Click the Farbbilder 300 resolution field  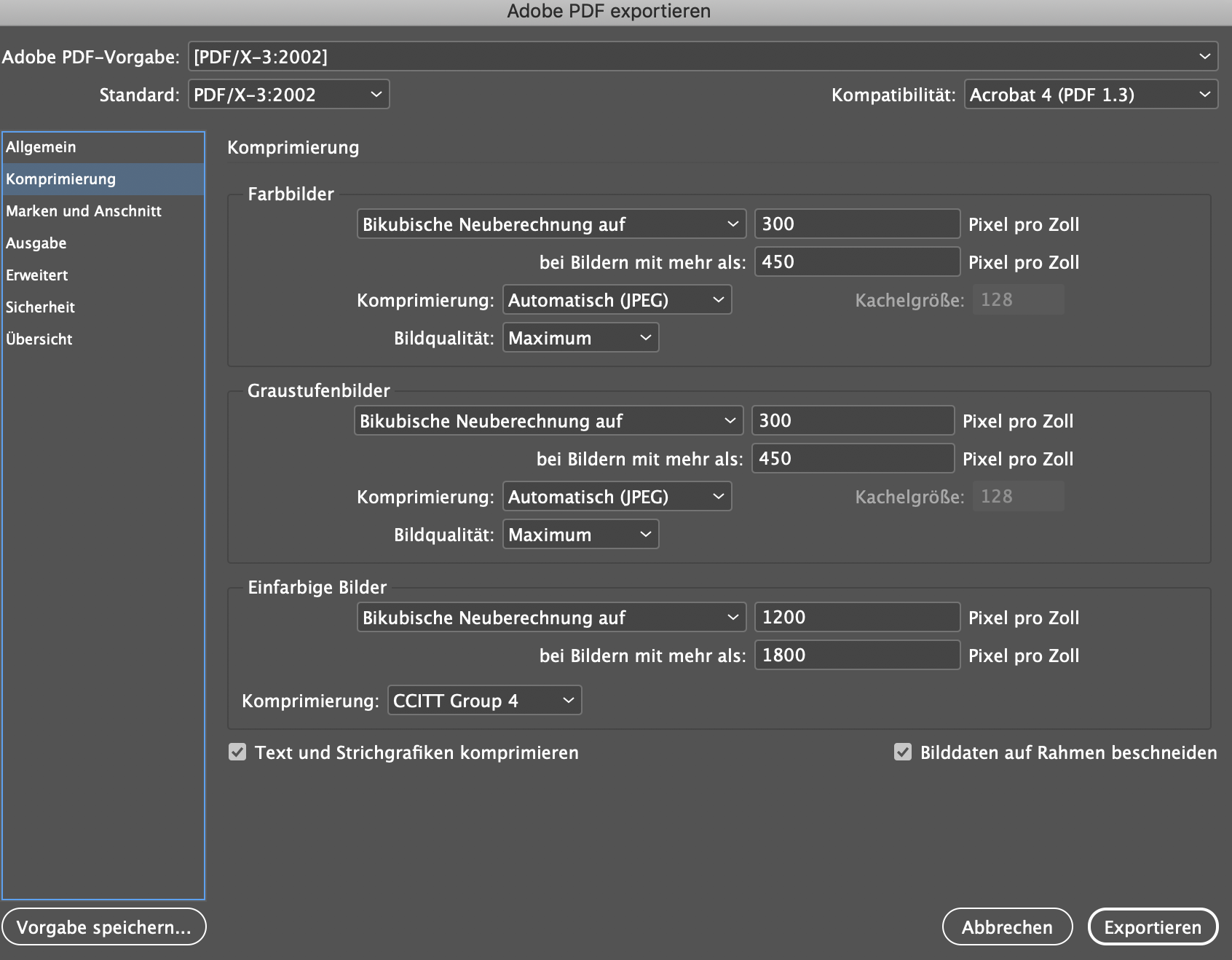point(857,224)
